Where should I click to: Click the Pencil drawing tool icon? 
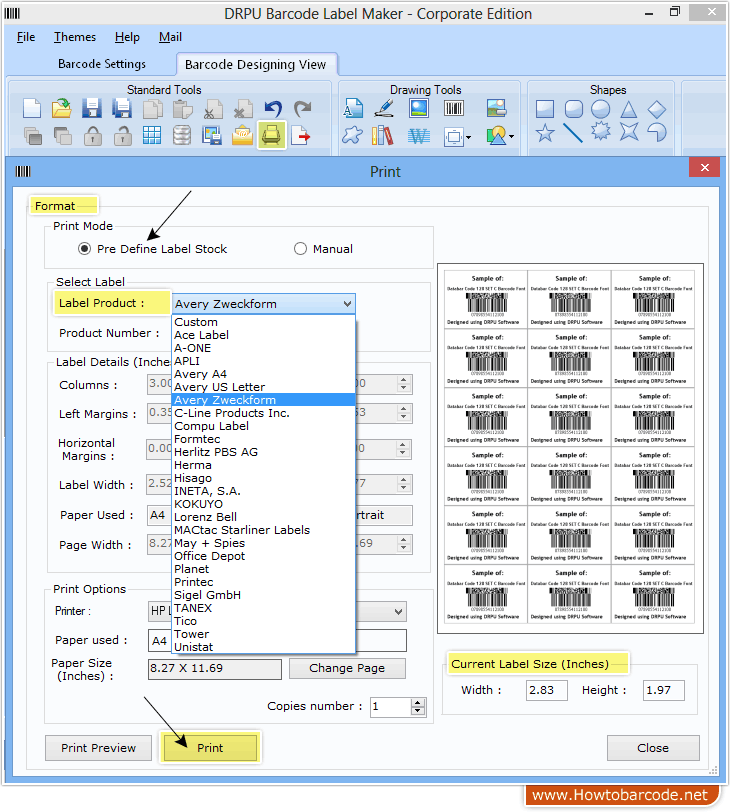point(385,108)
